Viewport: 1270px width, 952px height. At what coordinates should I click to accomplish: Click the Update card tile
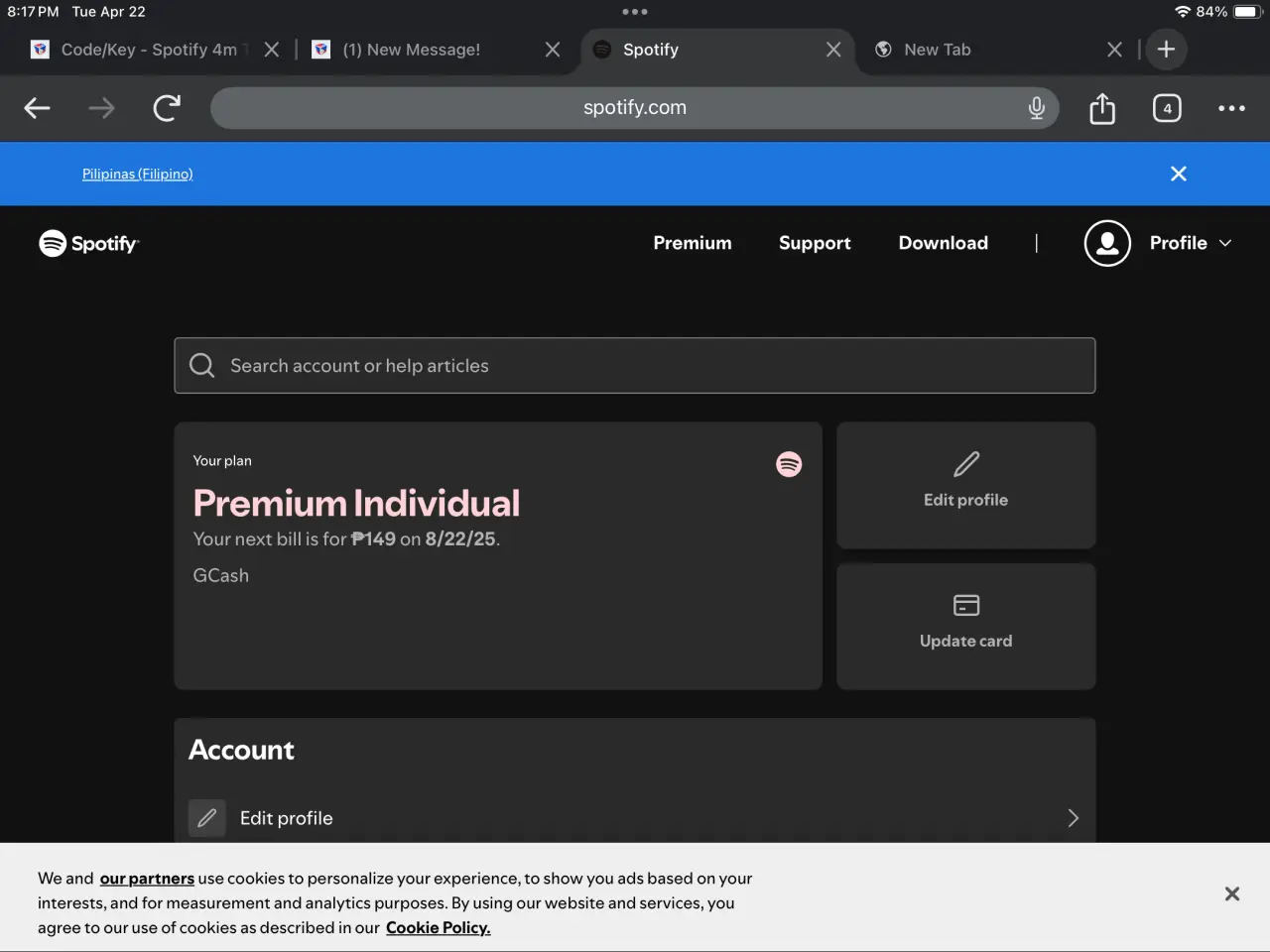[966, 627]
